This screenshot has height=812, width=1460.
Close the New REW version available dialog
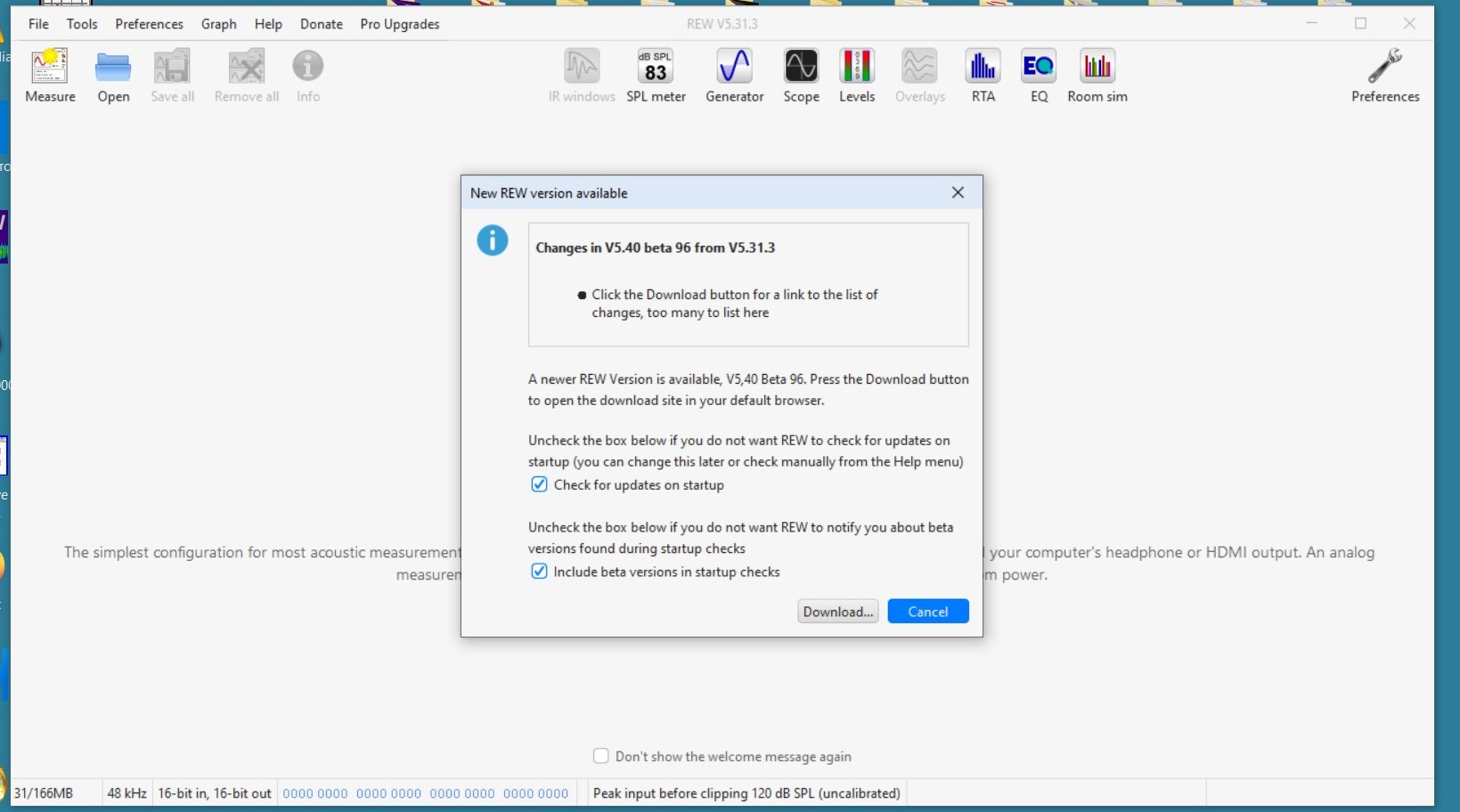pos(958,192)
